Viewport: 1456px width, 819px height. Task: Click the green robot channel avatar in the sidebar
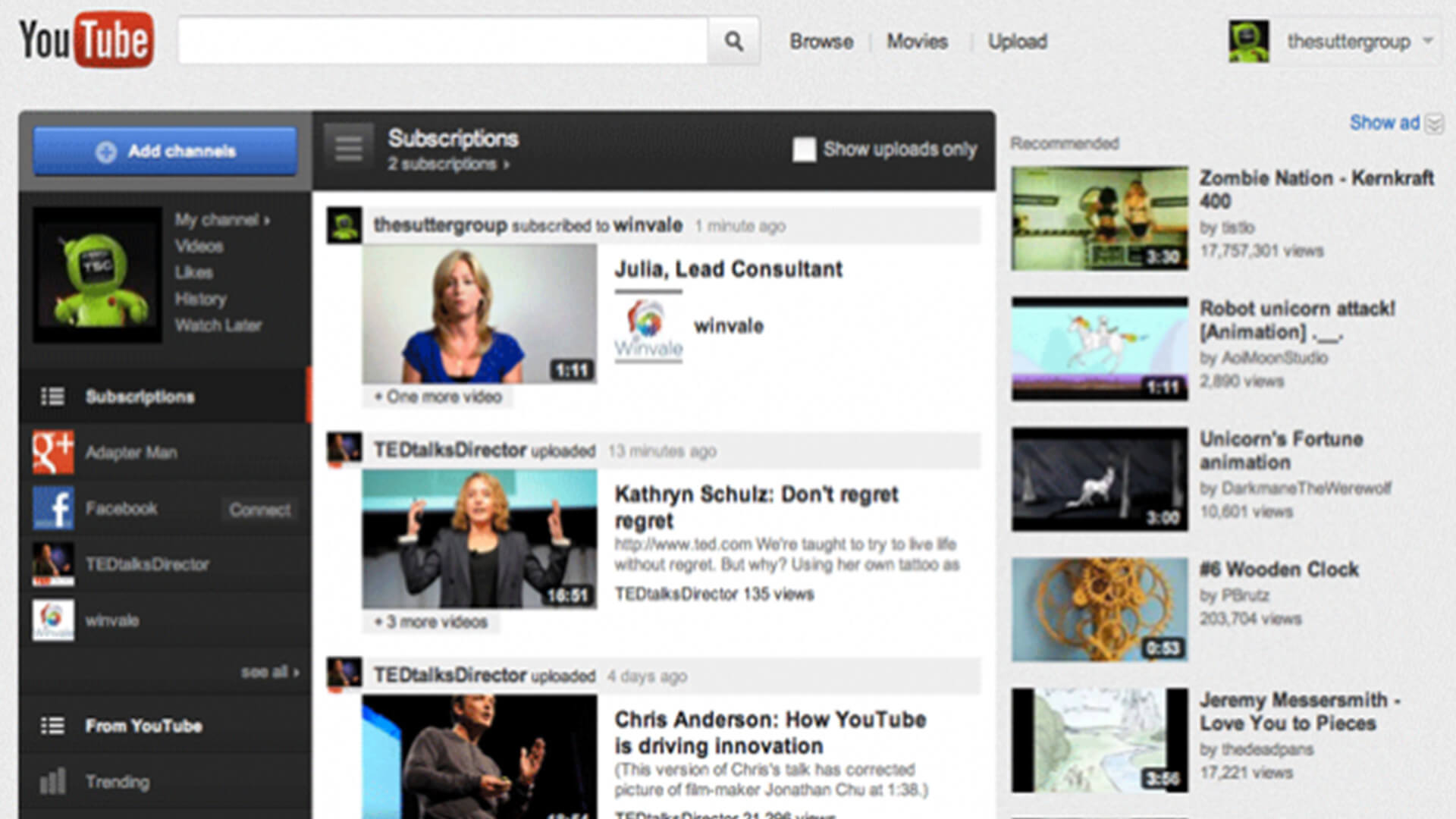click(97, 275)
